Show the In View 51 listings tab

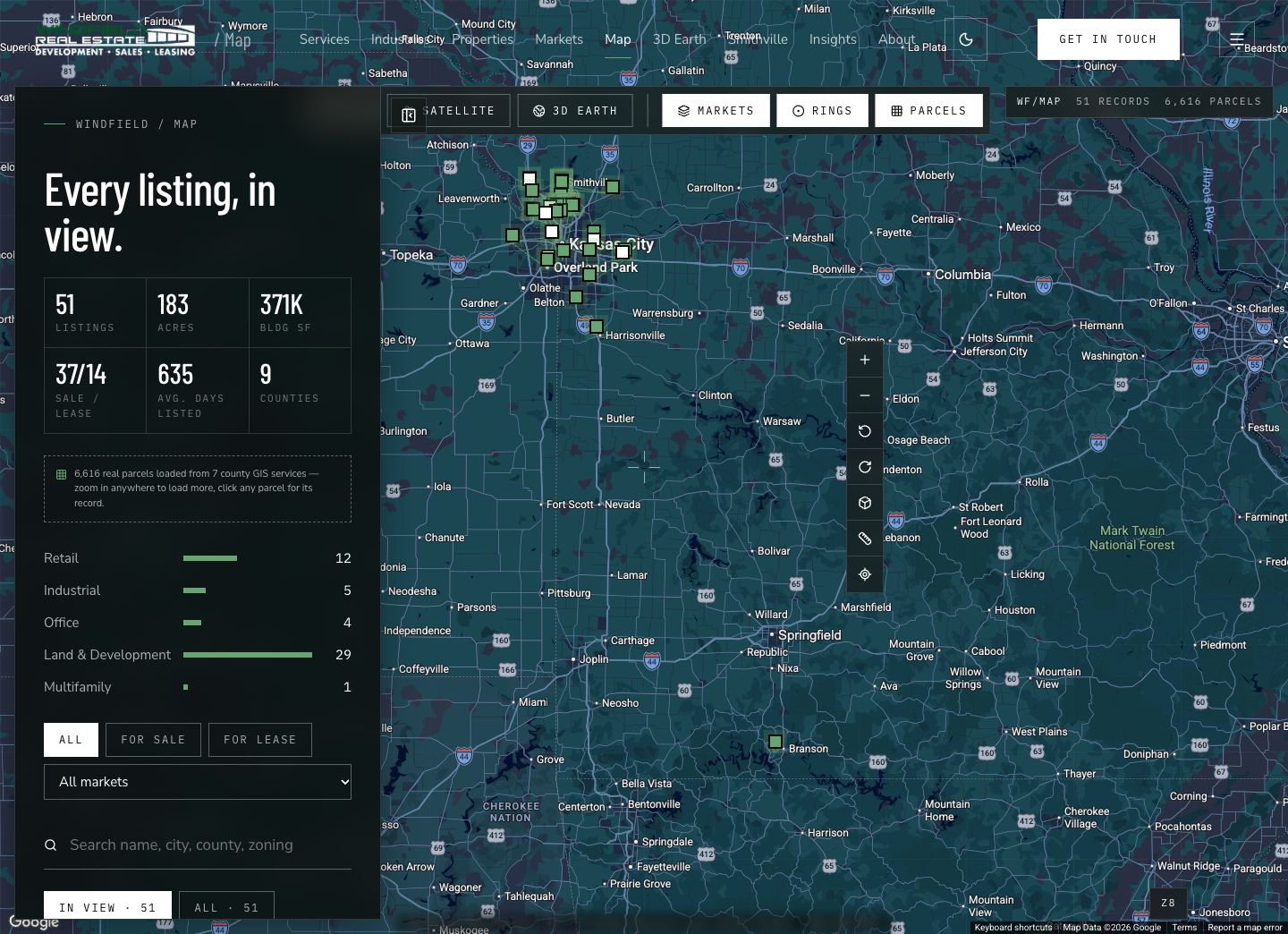click(107, 905)
